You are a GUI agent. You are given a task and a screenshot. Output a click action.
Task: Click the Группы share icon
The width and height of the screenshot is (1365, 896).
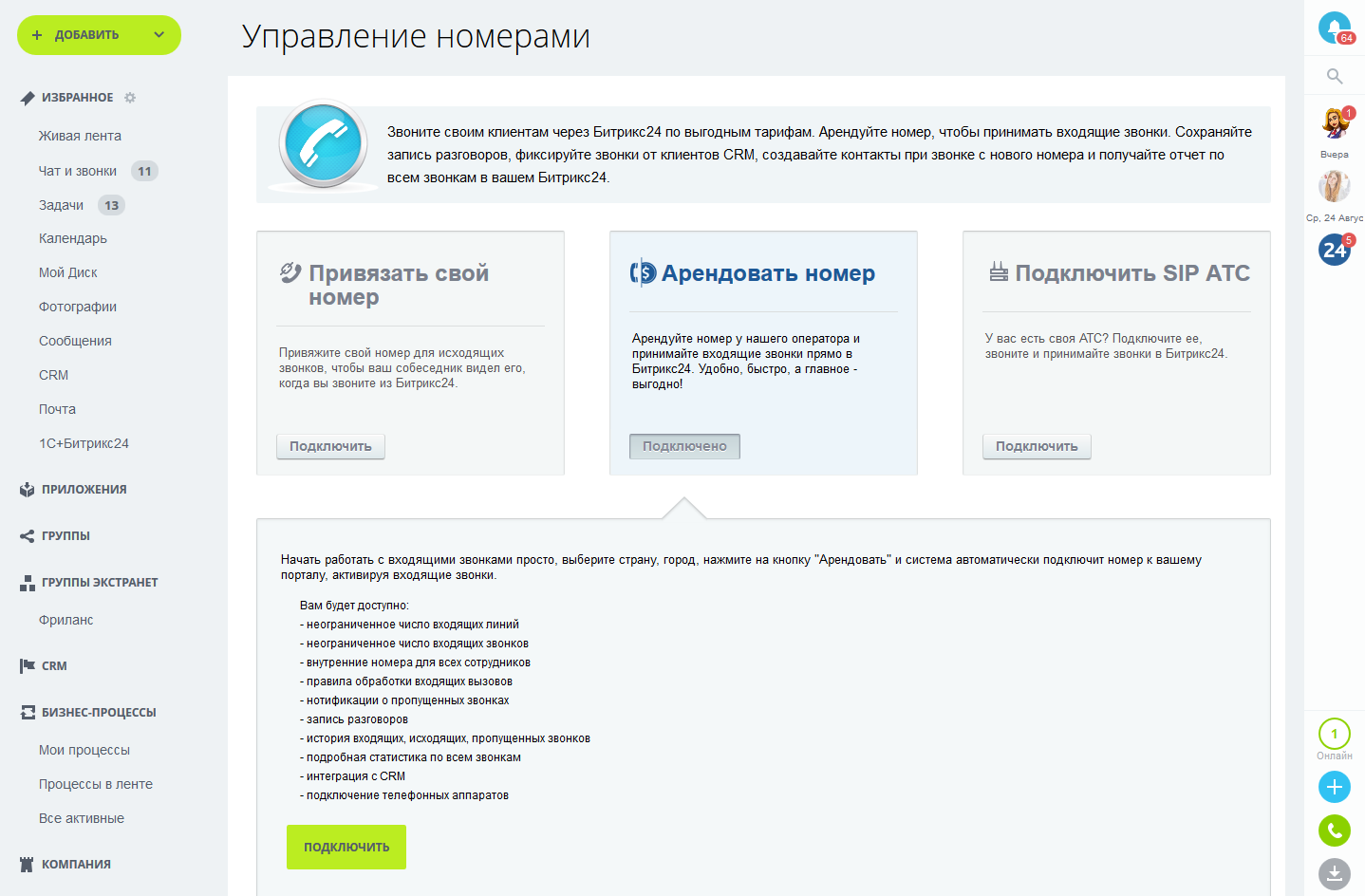click(28, 536)
